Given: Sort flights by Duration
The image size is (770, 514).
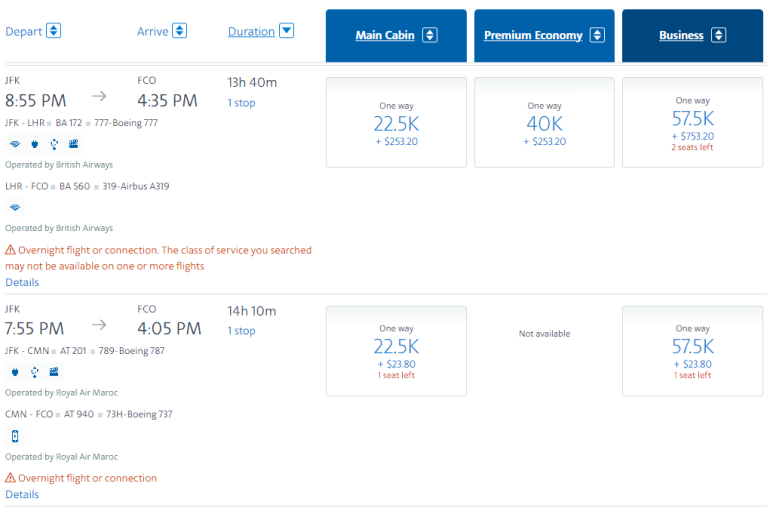Looking at the screenshot, I should (260, 31).
